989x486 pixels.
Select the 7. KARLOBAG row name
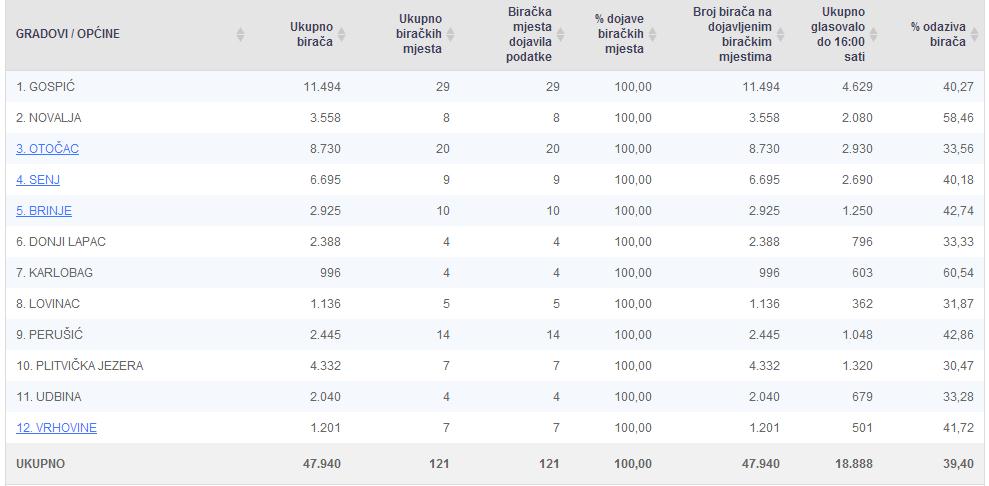point(54,273)
